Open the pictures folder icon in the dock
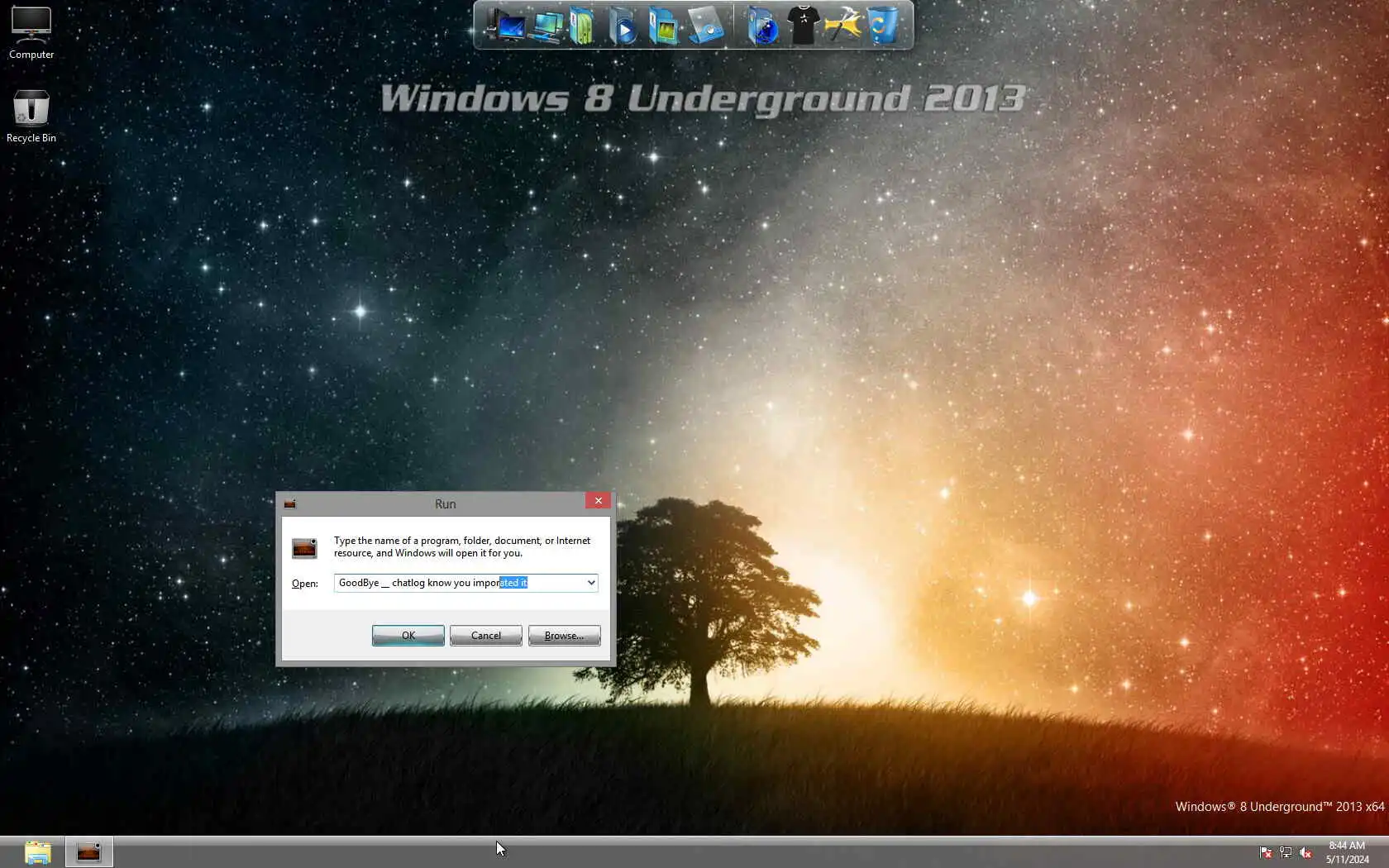The width and height of the screenshot is (1389, 868). click(x=663, y=26)
